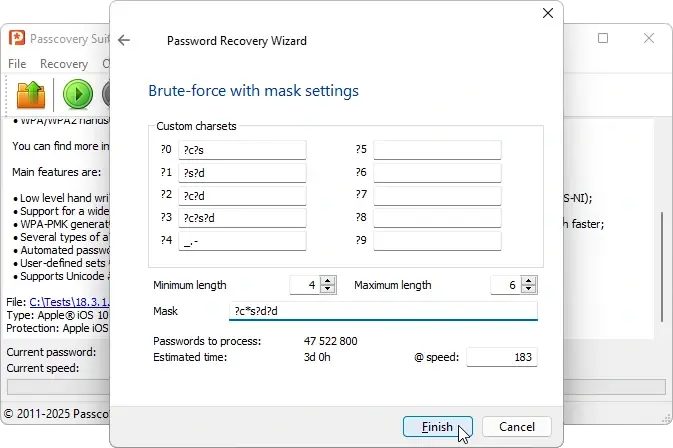Open the Recovery menu
This screenshot has width=673, height=448.
pos(64,64)
